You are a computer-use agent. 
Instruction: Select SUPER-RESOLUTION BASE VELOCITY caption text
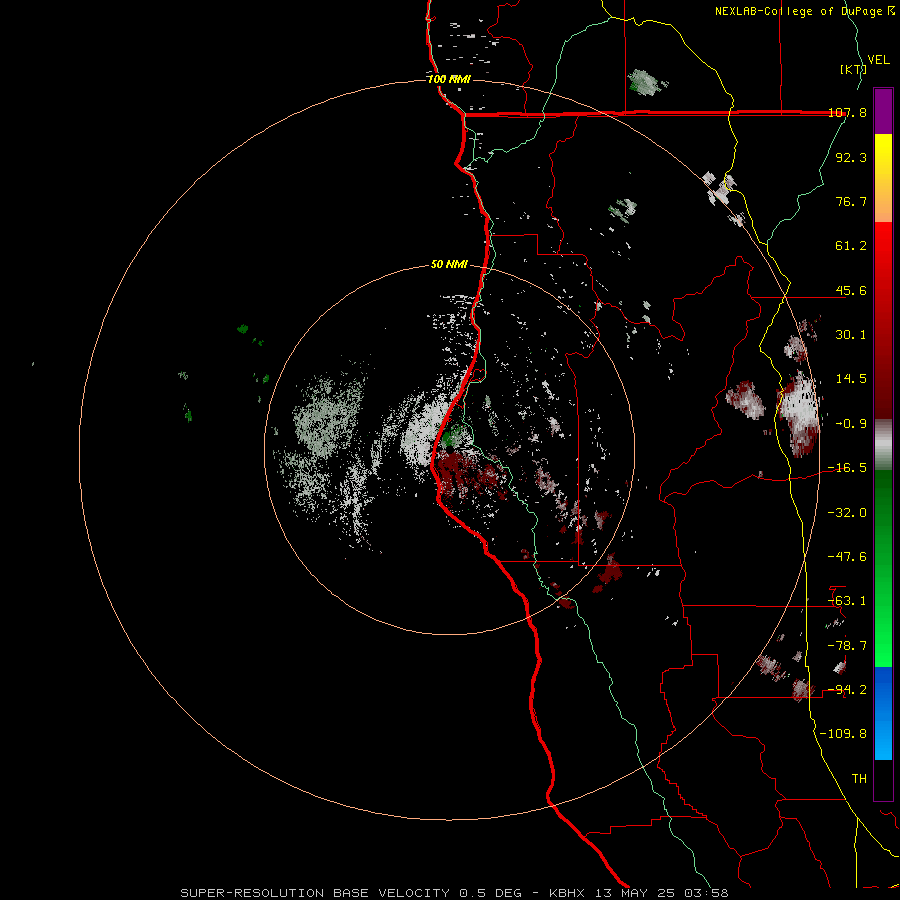[x=315, y=893]
